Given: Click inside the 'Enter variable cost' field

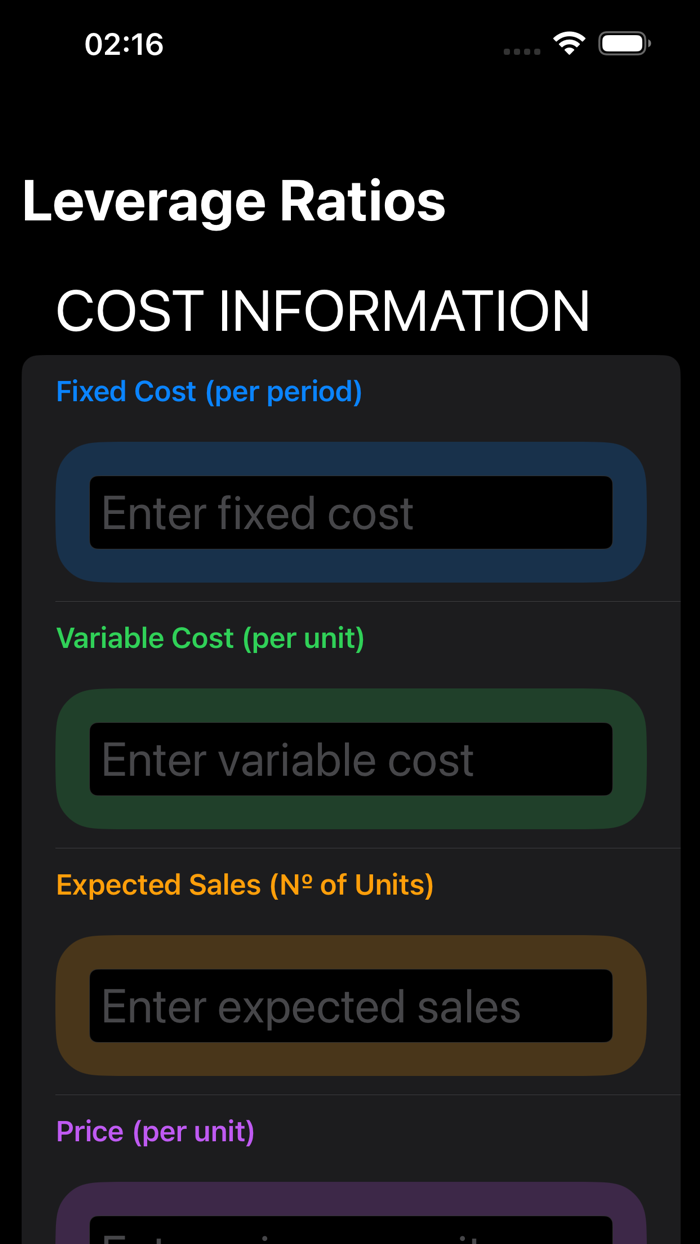Looking at the screenshot, I should point(351,758).
